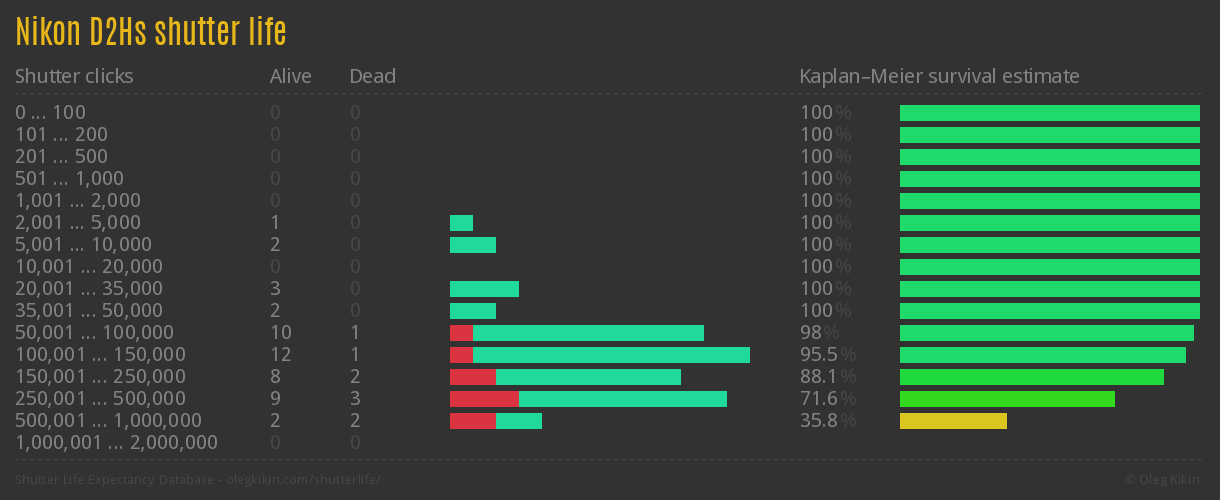Click the alive count 12 in the 100,001–150,000 row

[280, 355]
